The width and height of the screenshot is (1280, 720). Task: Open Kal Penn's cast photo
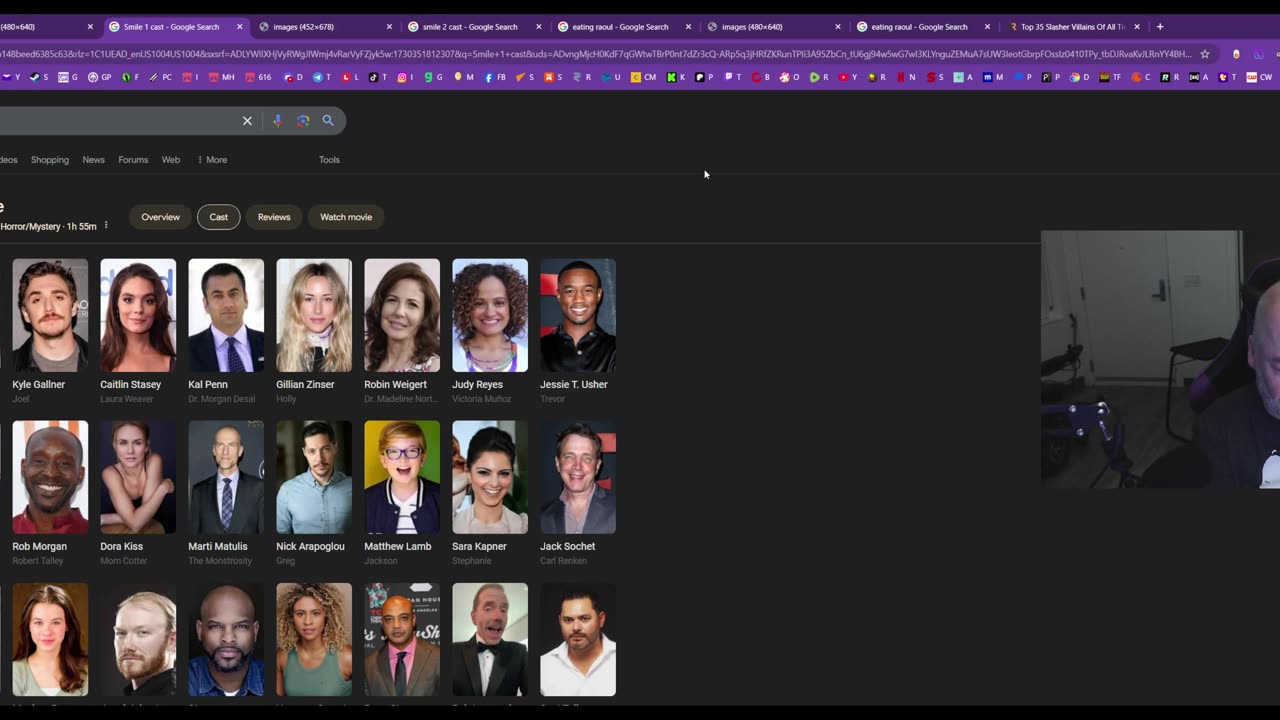(226, 315)
